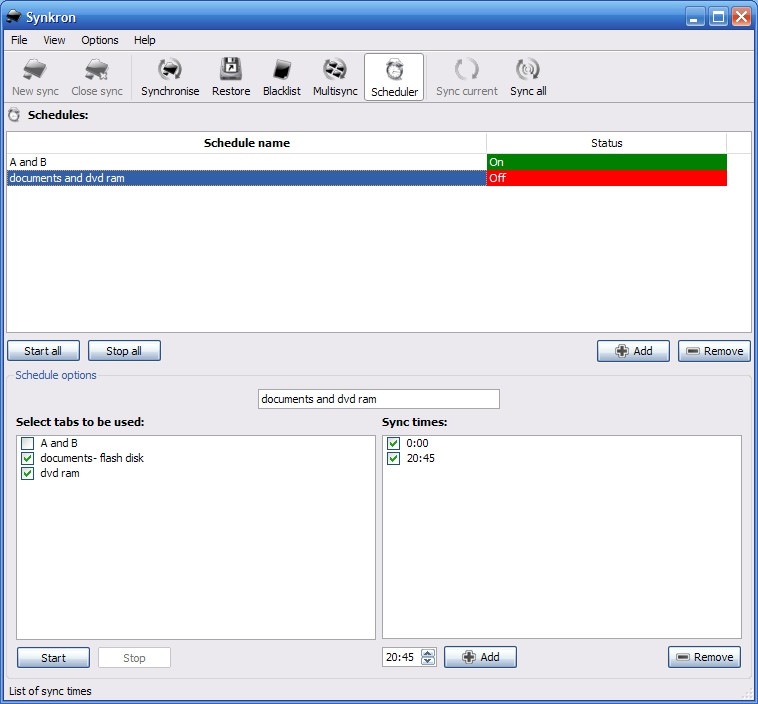
Task: Toggle the A and B tab checkbox
Action: point(28,443)
